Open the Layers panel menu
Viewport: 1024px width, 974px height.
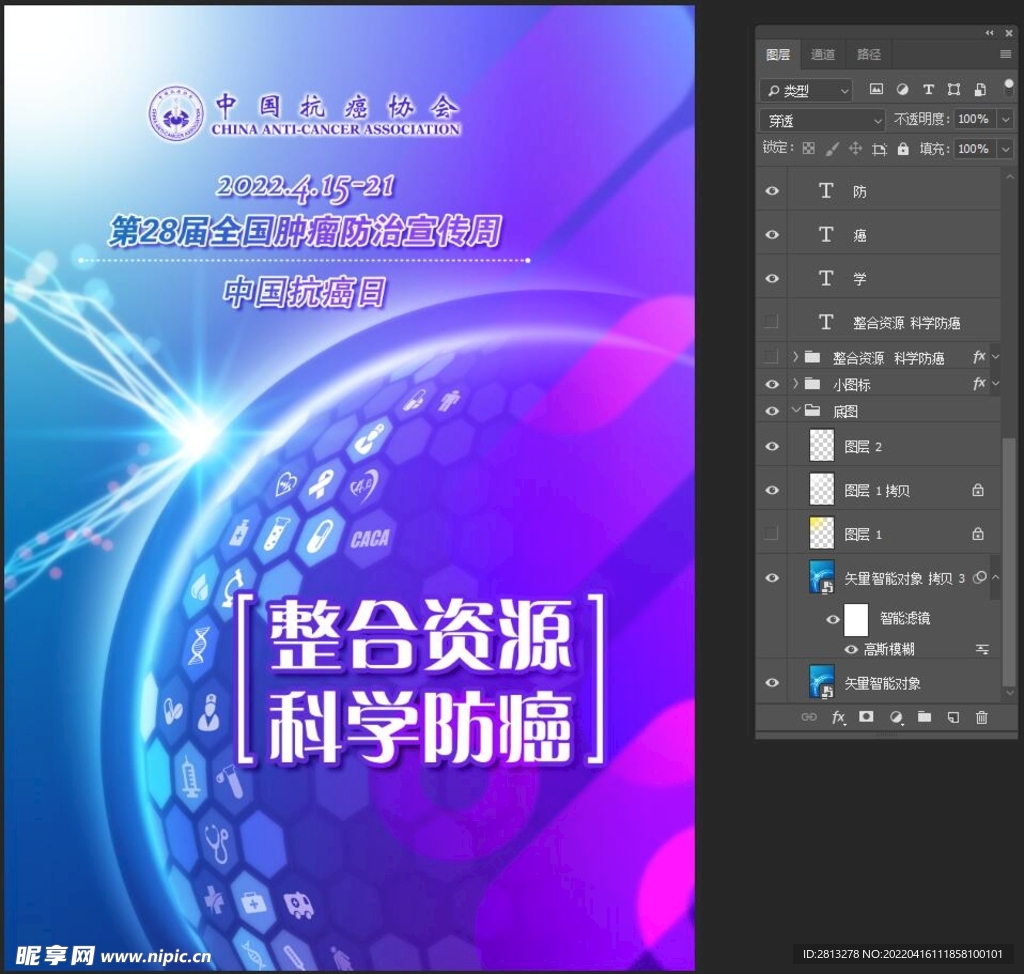(1006, 54)
